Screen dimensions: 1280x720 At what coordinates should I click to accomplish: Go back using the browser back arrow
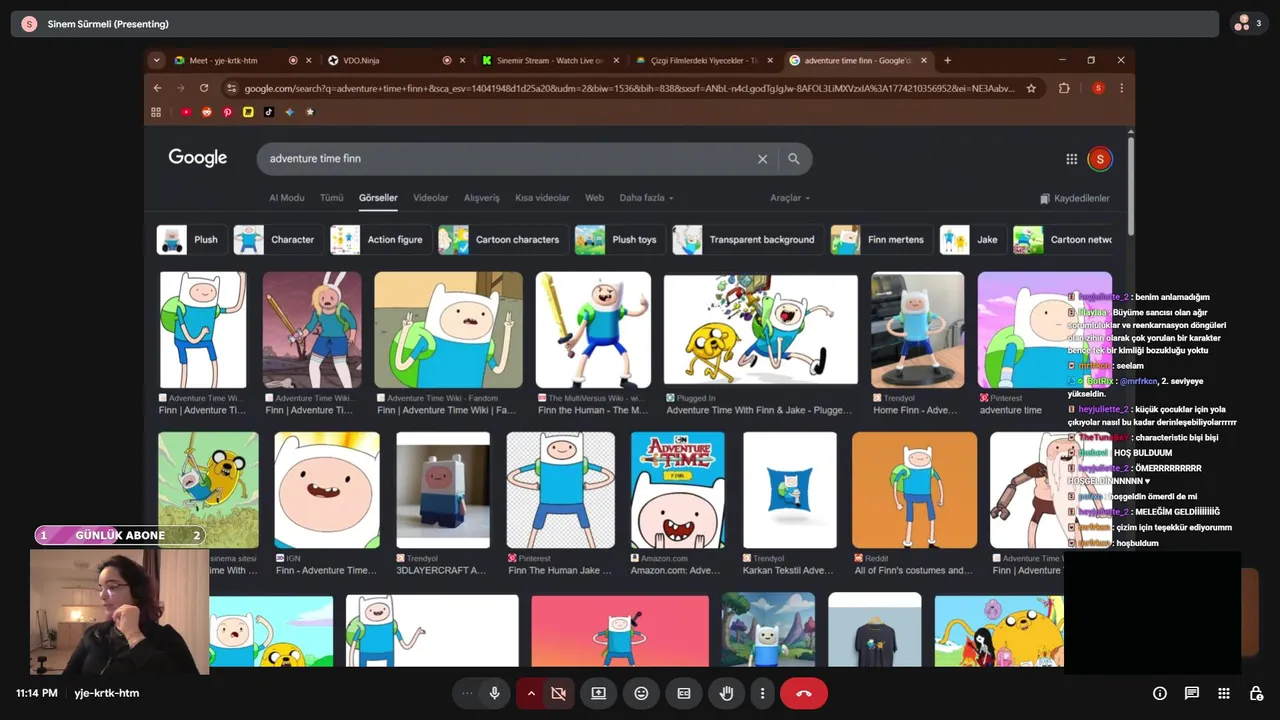pyautogui.click(x=157, y=88)
